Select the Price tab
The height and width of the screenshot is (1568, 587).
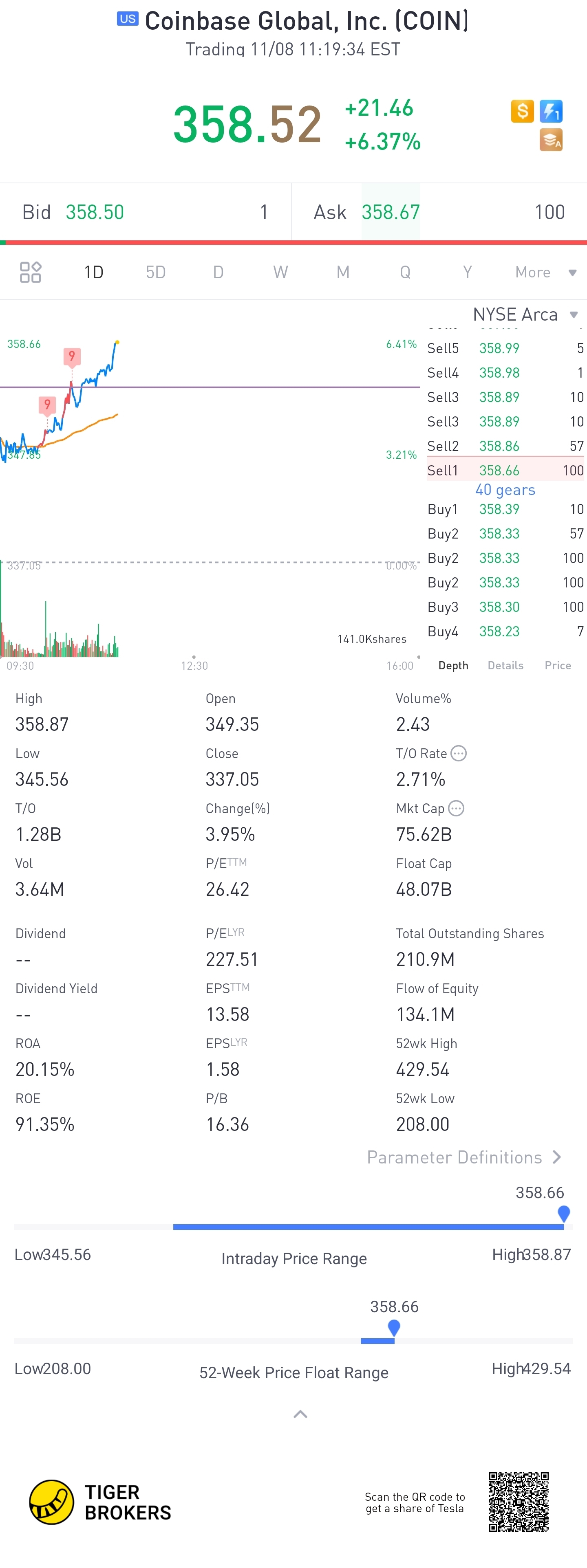coord(558,665)
